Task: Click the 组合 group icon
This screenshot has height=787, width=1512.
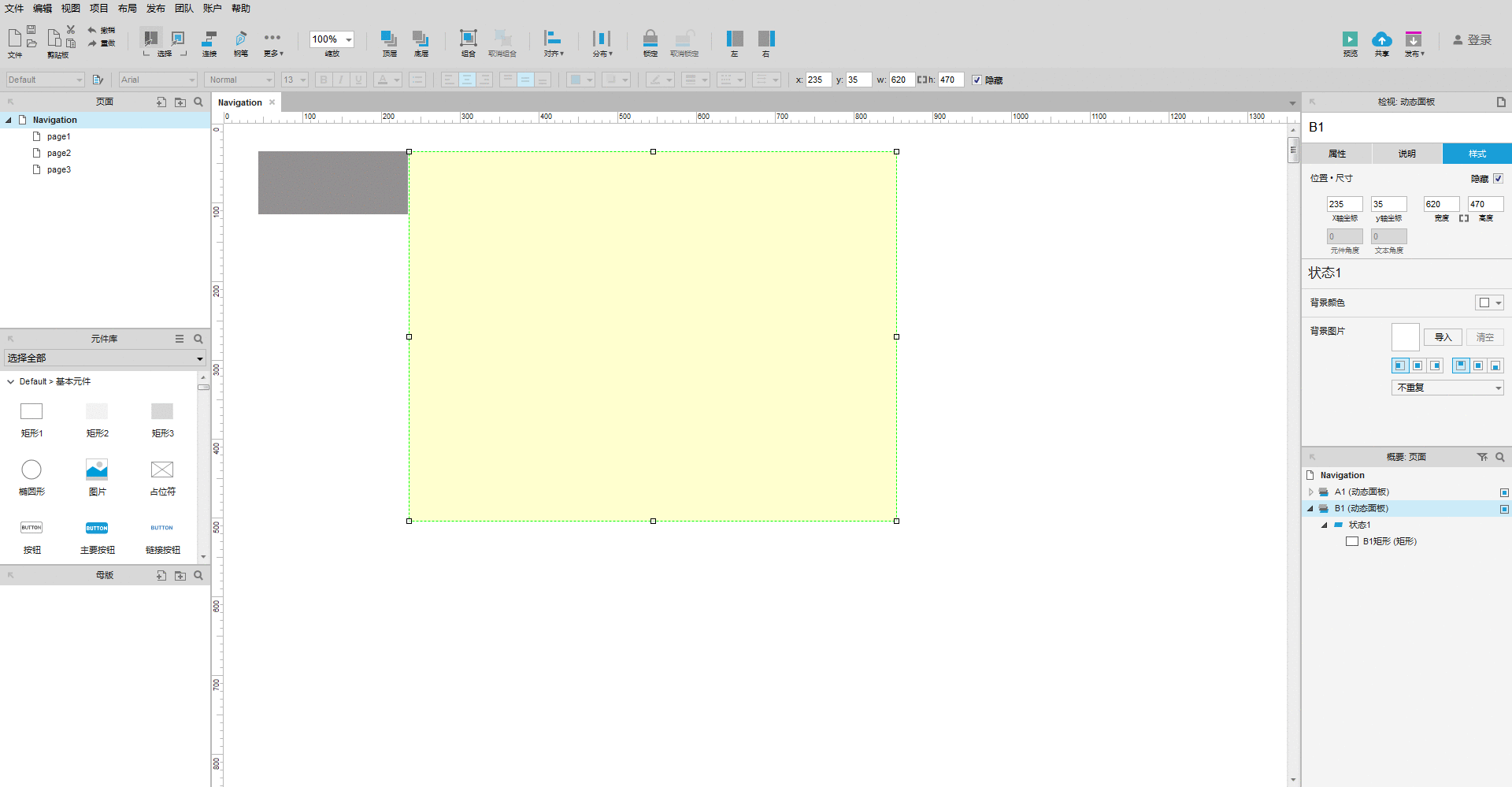Action: [469, 39]
